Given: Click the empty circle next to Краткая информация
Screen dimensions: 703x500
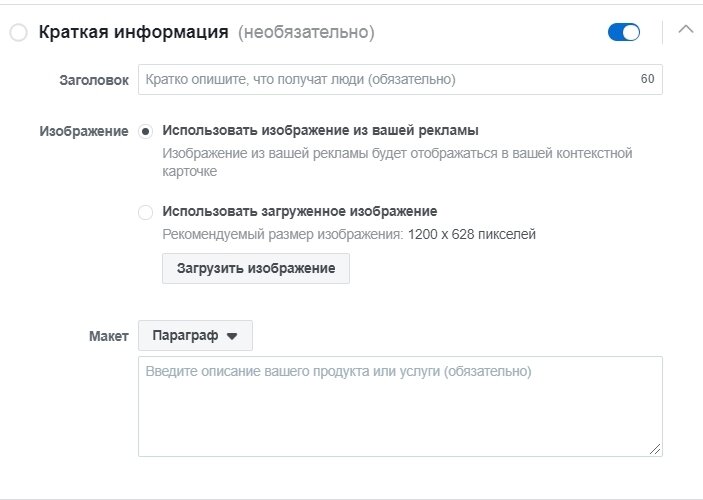Looking at the screenshot, I should coord(18,33).
